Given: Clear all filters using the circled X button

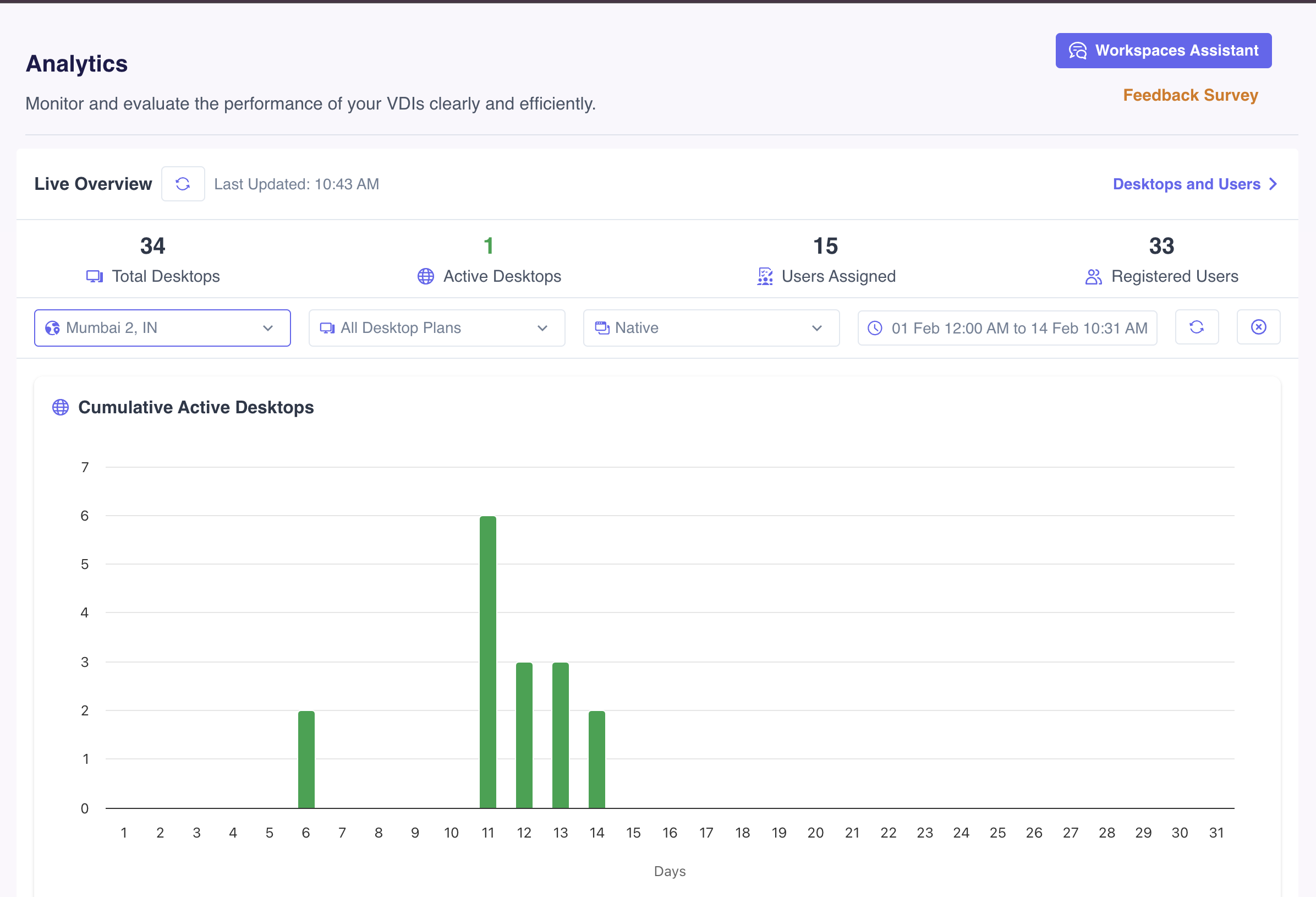Looking at the screenshot, I should [1258, 327].
